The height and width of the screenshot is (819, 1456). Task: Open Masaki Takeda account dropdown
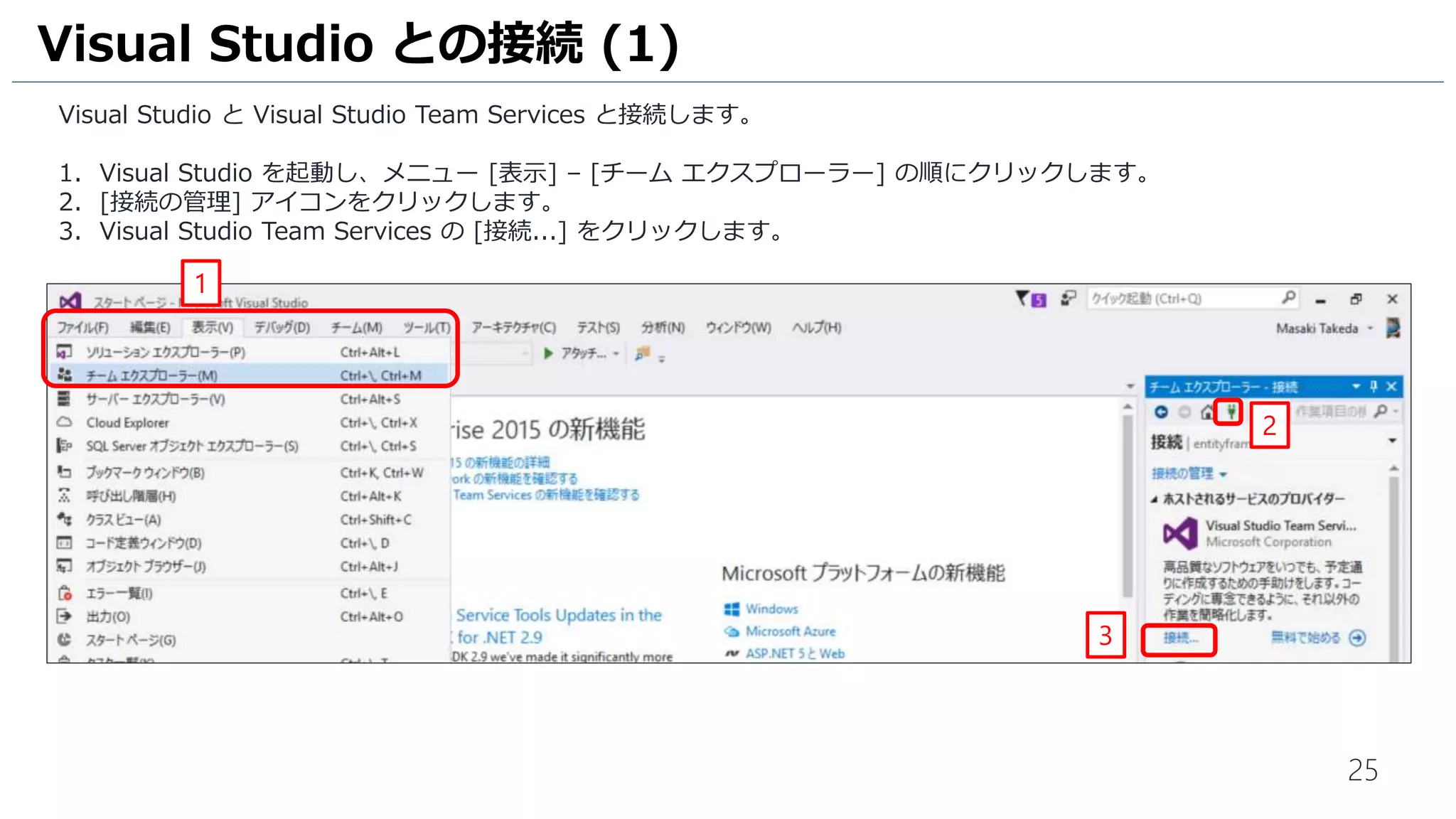click(x=1370, y=328)
